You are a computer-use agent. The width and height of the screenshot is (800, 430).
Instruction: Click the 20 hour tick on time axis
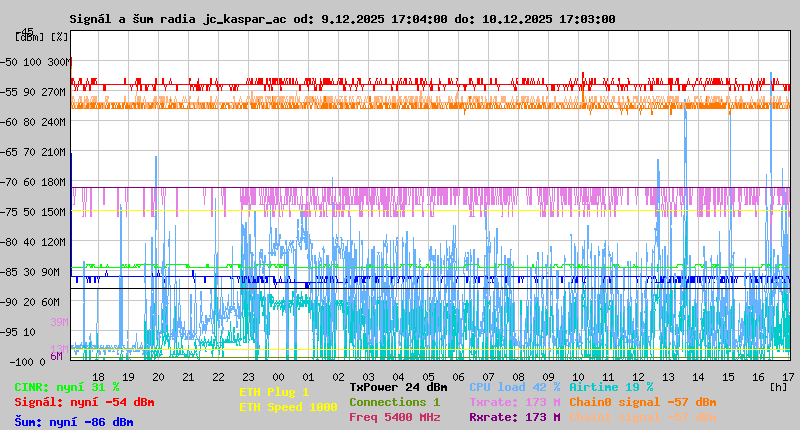point(159,377)
